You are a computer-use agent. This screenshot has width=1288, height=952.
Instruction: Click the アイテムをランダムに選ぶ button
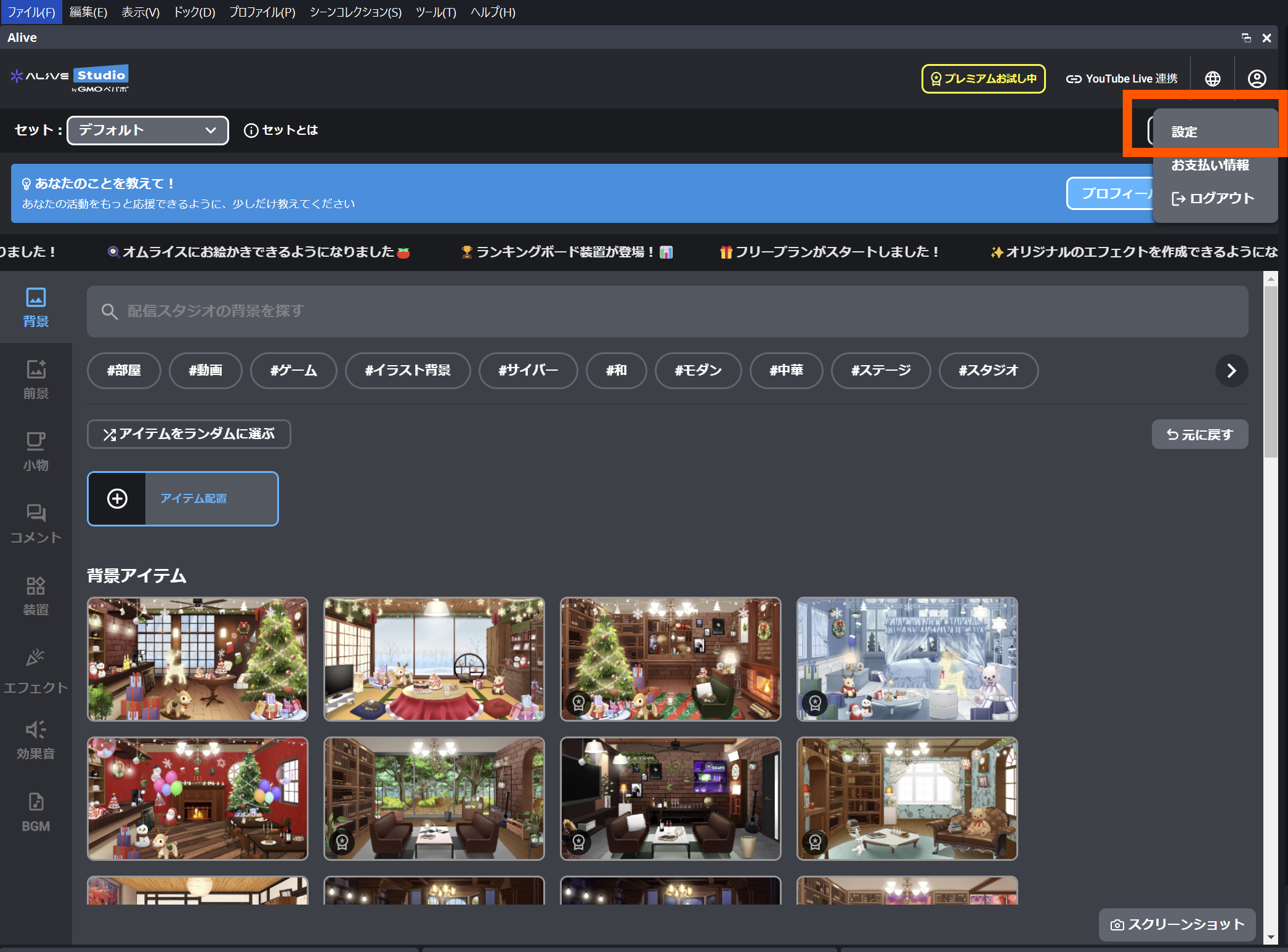(188, 434)
